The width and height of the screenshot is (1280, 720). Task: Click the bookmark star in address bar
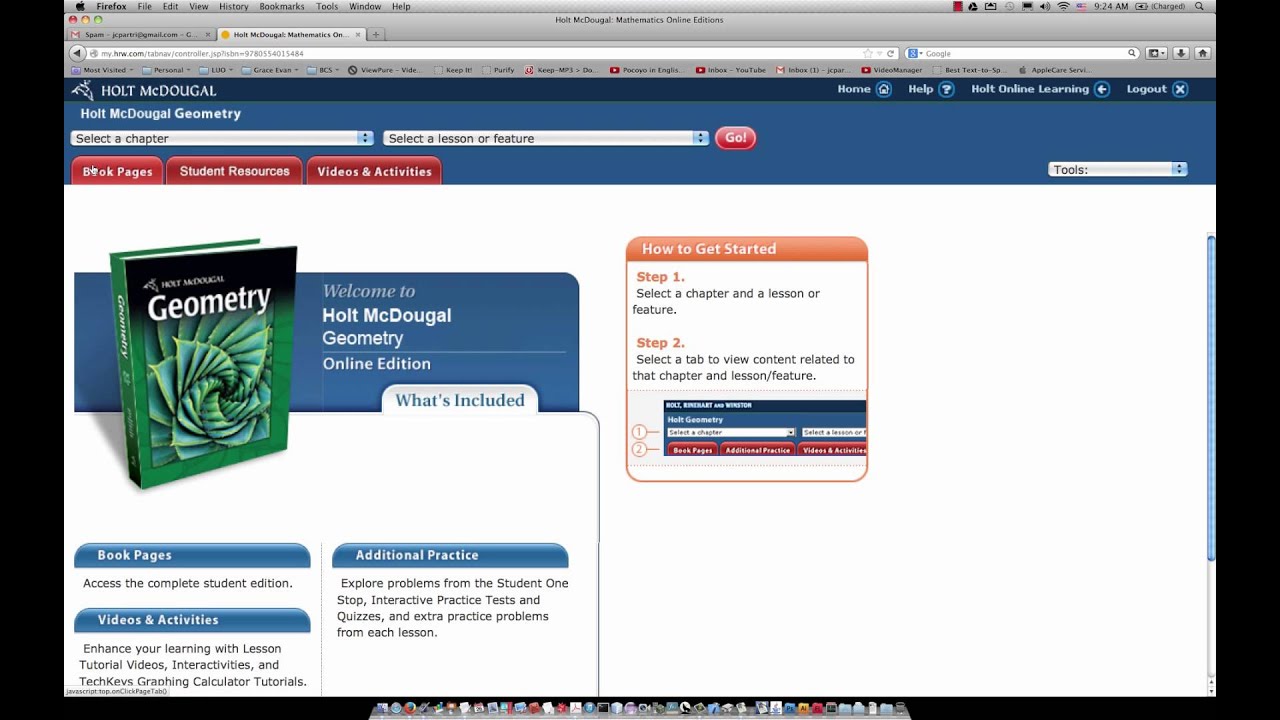pyautogui.click(x=868, y=53)
